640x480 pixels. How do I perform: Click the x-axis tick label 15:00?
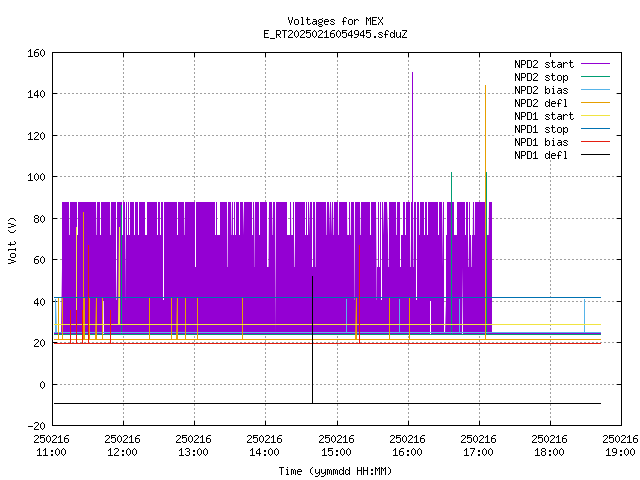point(336,452)
